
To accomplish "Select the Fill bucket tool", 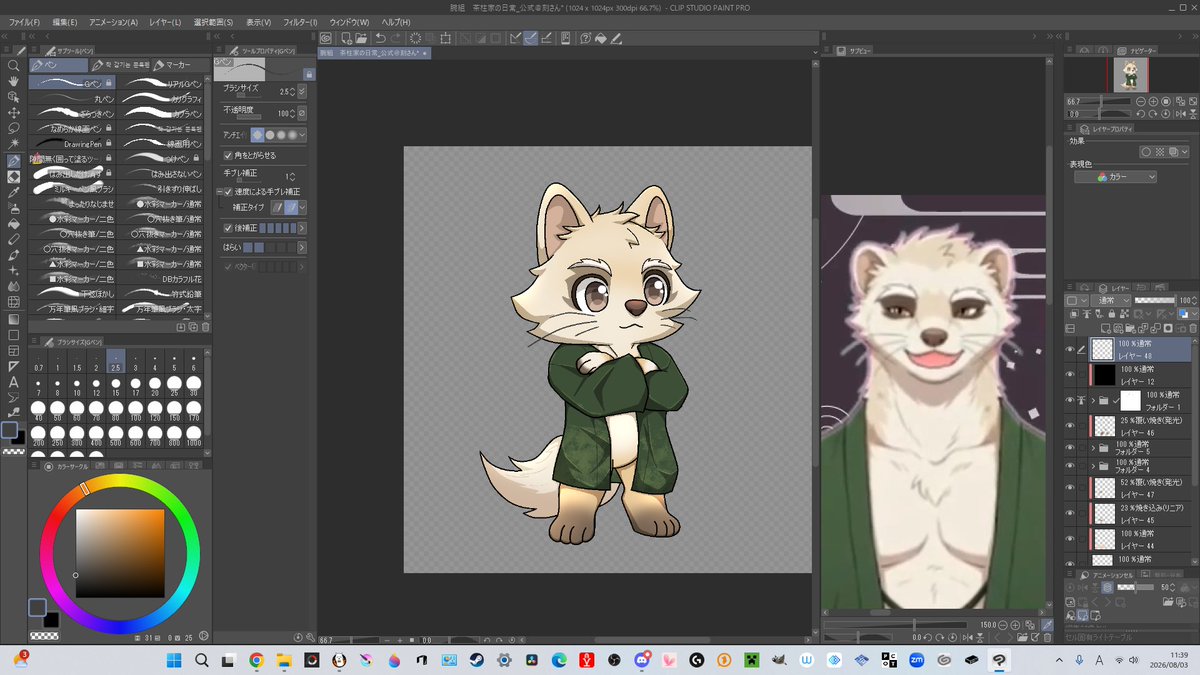I will pos(14,224).
